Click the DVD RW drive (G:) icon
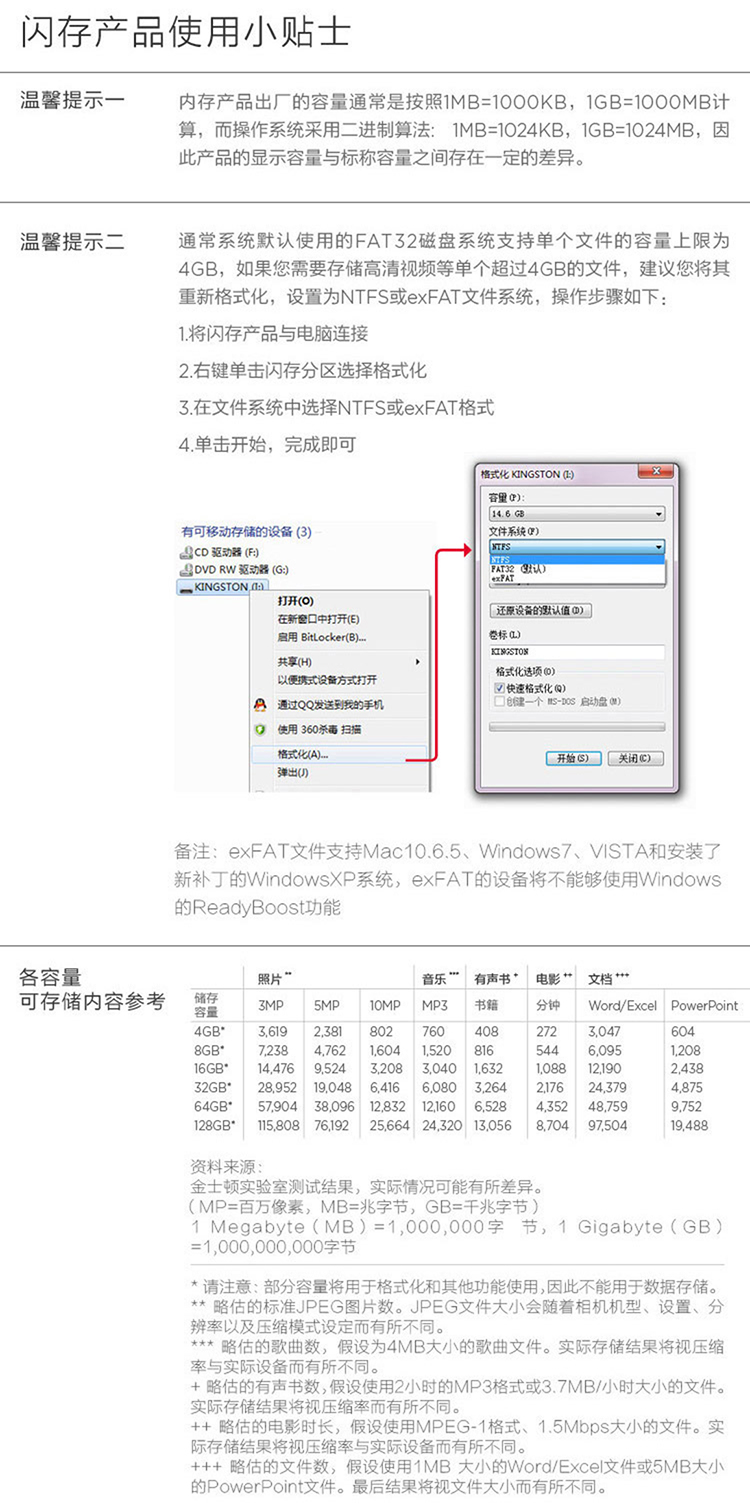The width and height of the screenshot is (750, 1512). [x=186, y=569]
